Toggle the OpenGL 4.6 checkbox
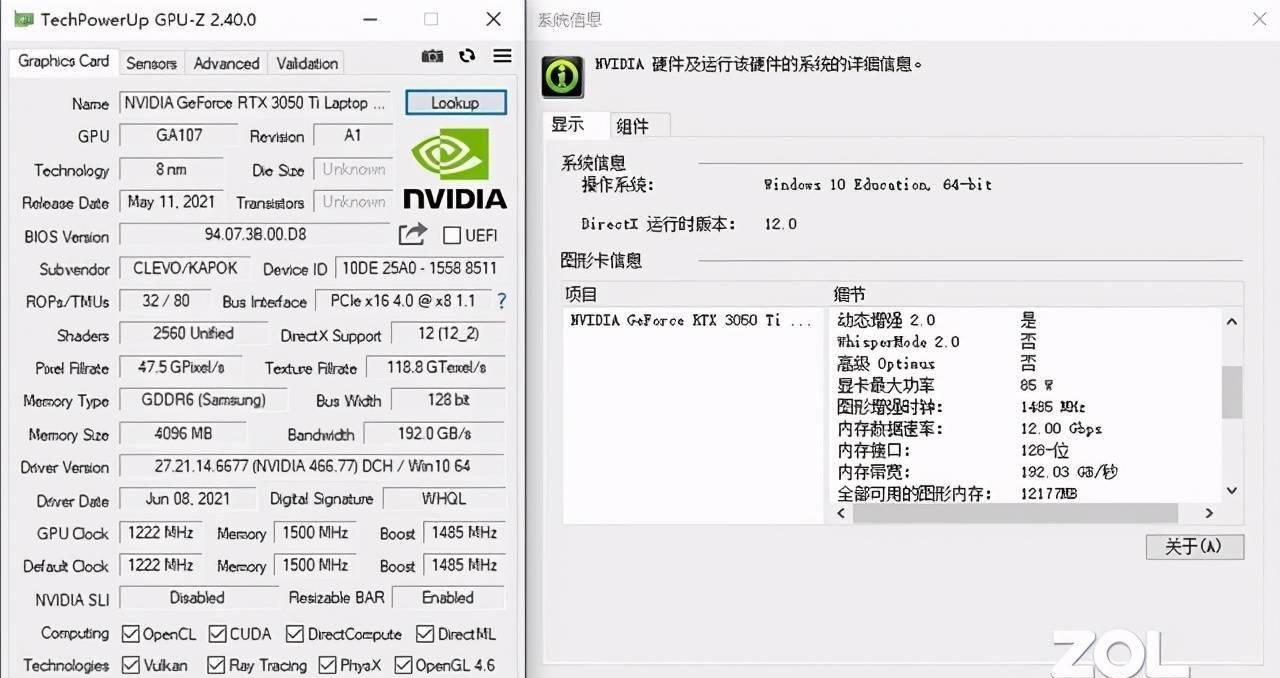 click(403, 665)
